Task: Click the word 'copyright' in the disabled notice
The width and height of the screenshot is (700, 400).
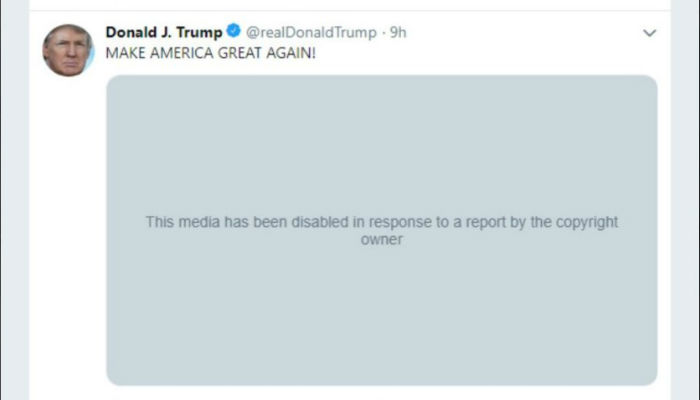Action: 586,222
